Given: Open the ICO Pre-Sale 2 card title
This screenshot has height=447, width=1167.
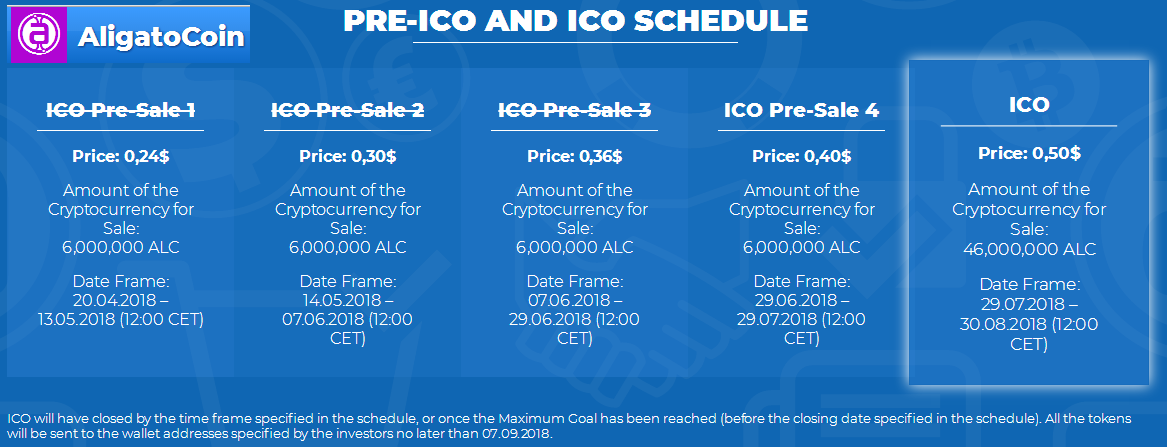Looking at the screenshot, I should [x=348, y=111].
